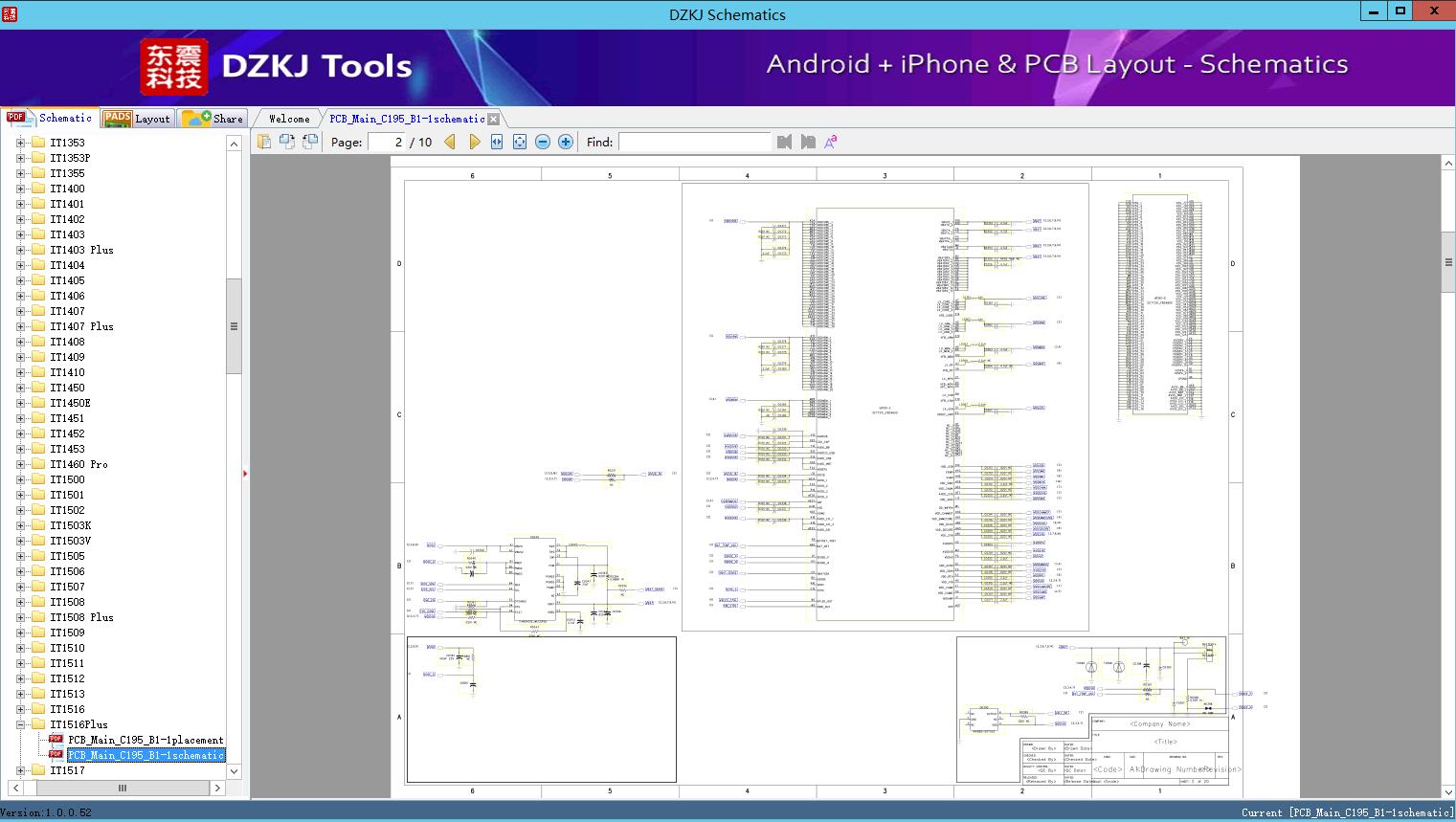
Task: Zoom in with plus icon
Action: coord(566,142)
